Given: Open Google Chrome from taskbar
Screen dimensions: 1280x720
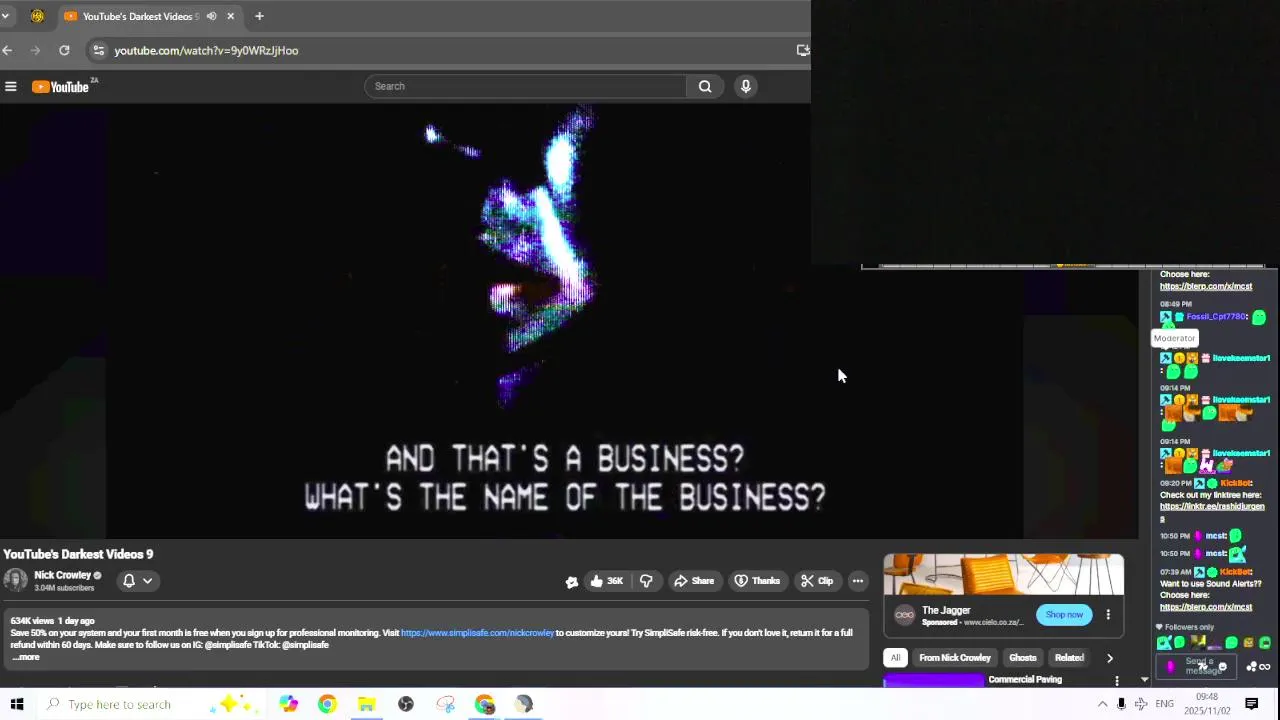Looking at the screenshot, I should pyautogui.click(x=327, y=704).
